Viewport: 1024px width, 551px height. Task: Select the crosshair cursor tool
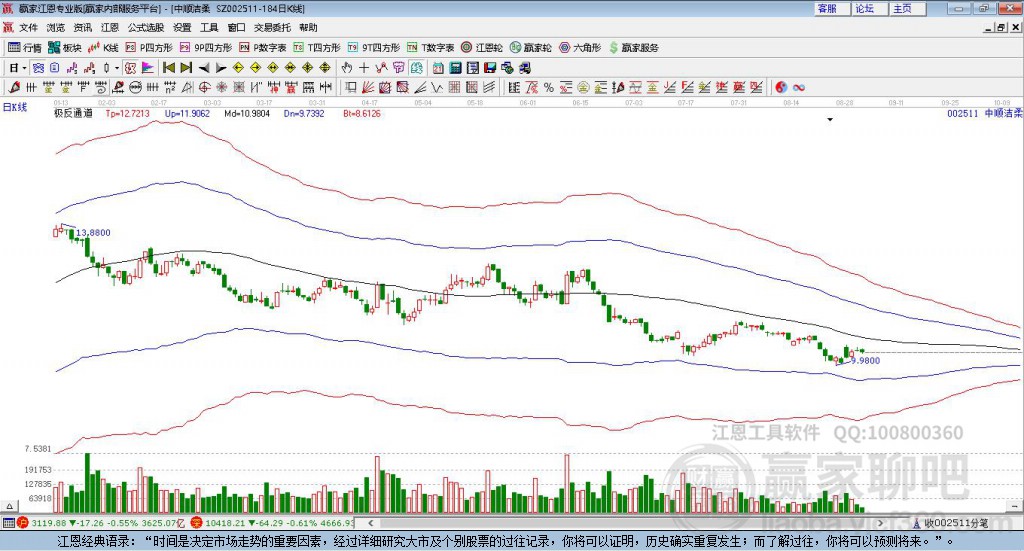(x=364, y=68)
